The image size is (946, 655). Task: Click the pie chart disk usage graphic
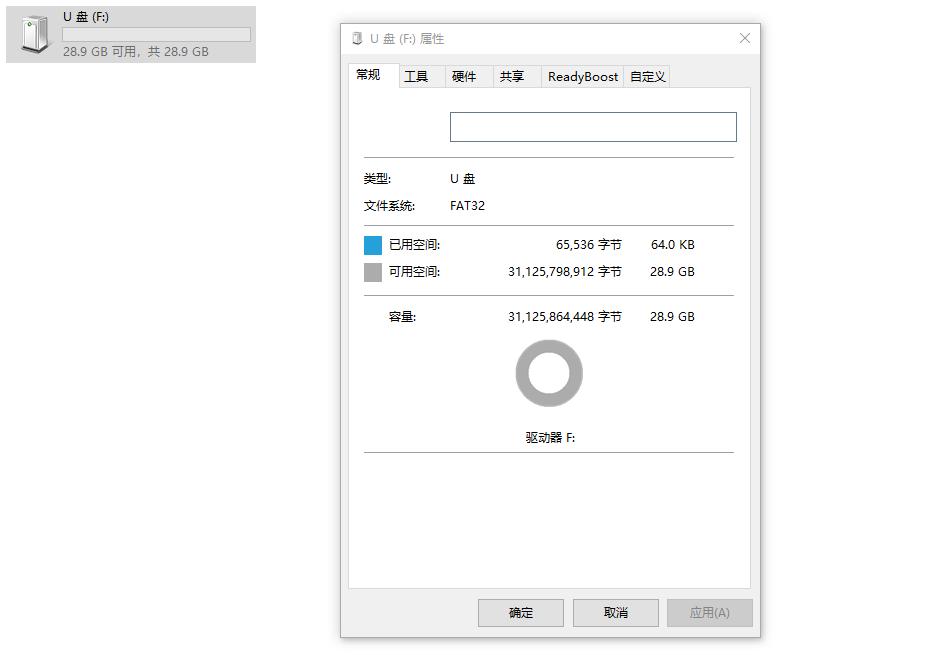tap(548, 373)
